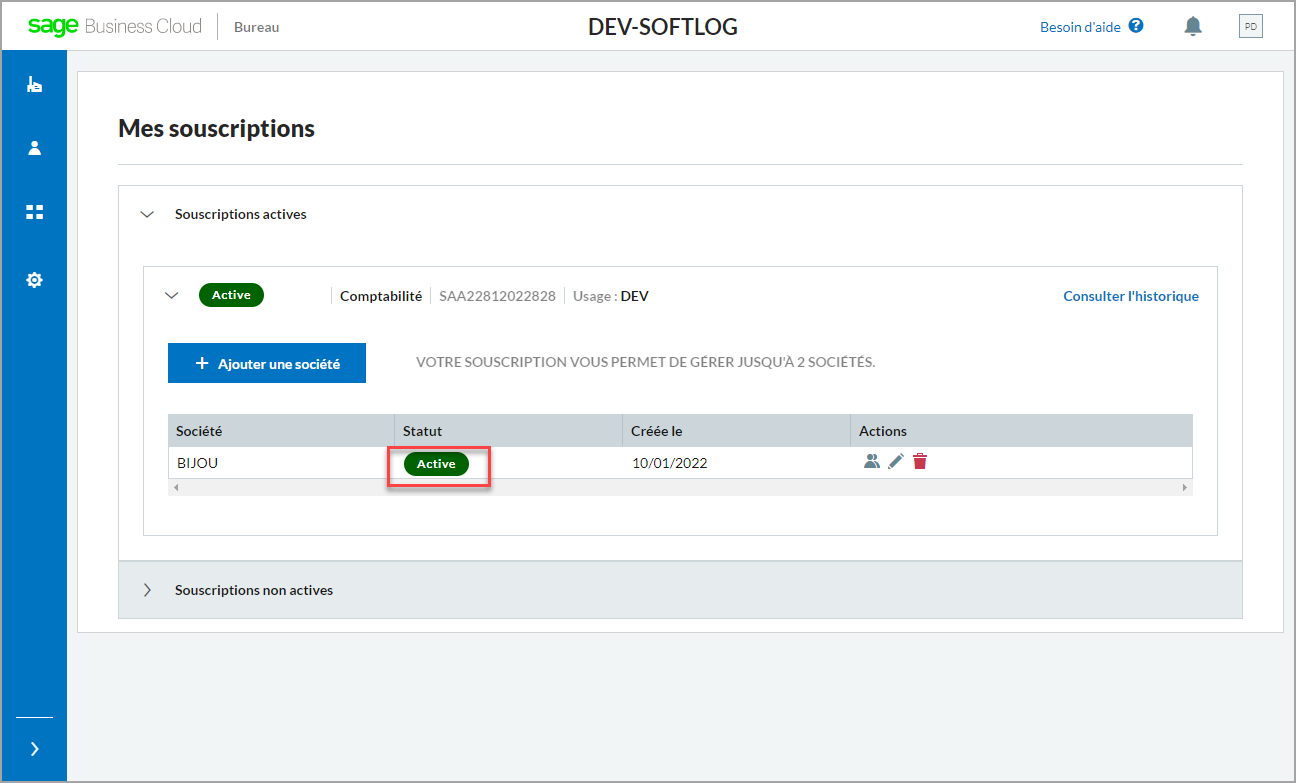Click the right arrow of the table scrollbar
1296x783 pixels.
point(1185,487)
